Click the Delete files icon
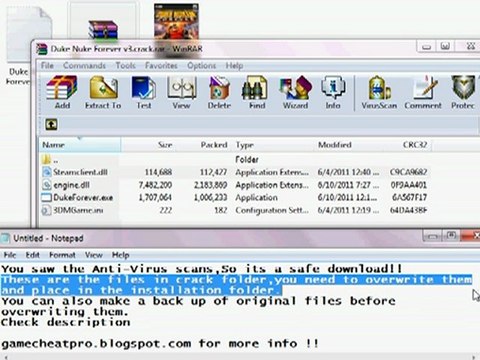Image resolution: width=480 pixels, height=360 pixels. point(219,88)
